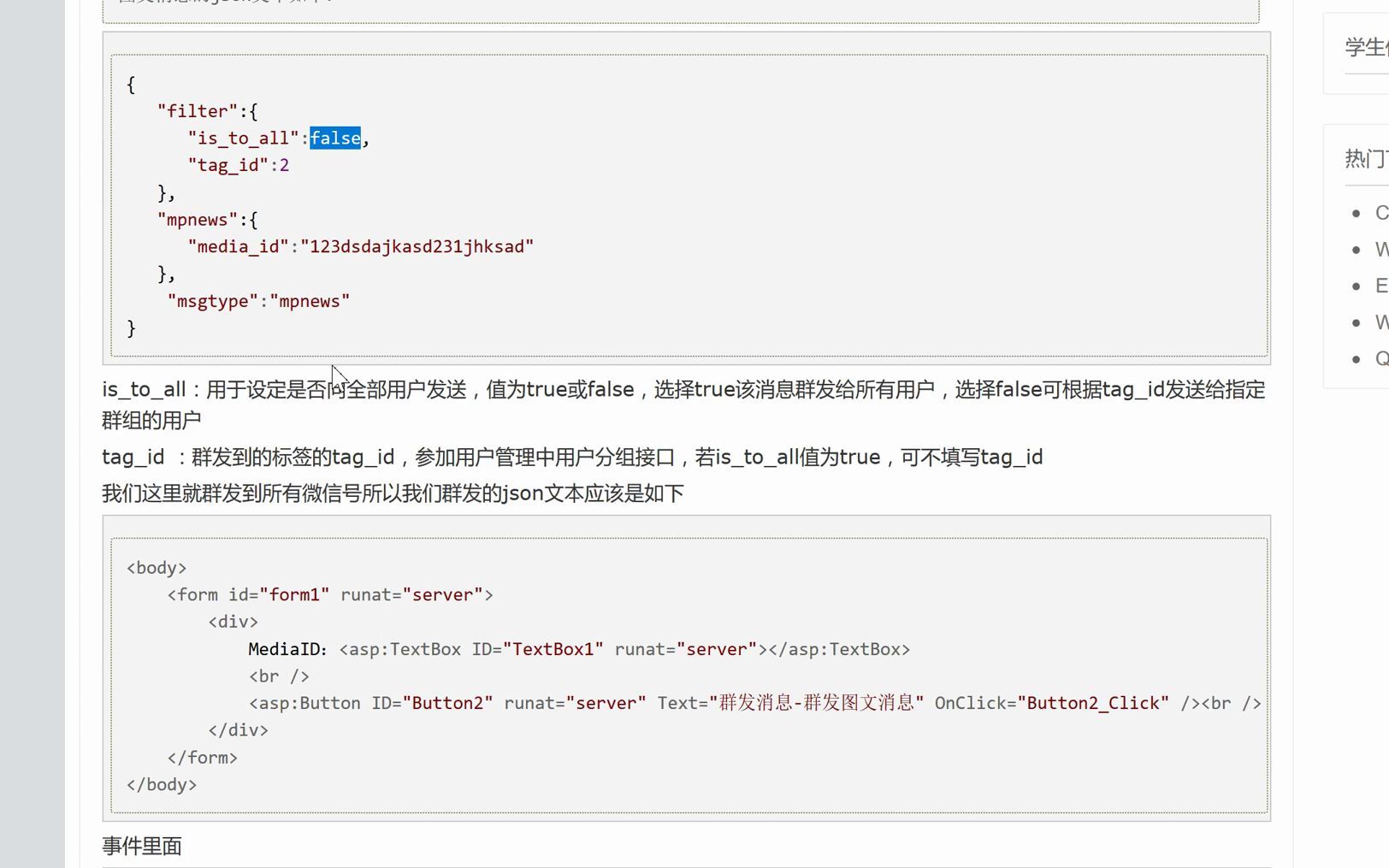Click the final closing } brace of the JSON
The width and height of the screenshot is (1389, 868).
tap(131, 328)
